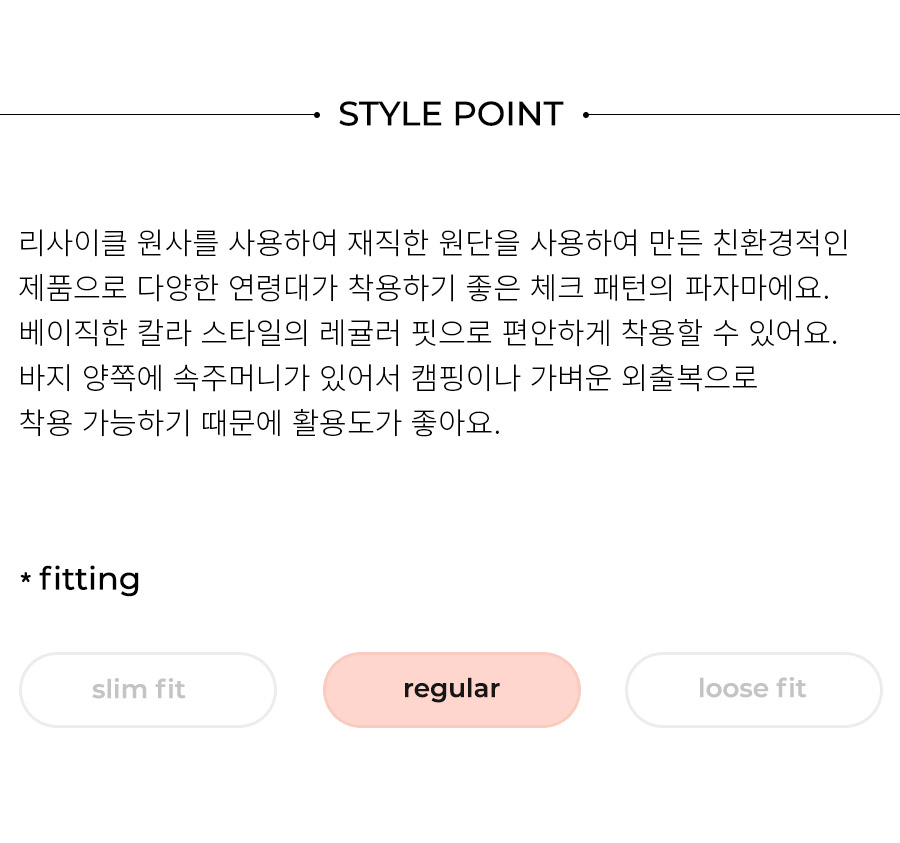This screenshot has width=900, height=843.
Task: Click the phrase 활용도가 좋아요 in last line
Action: click(x=396, y=422)
